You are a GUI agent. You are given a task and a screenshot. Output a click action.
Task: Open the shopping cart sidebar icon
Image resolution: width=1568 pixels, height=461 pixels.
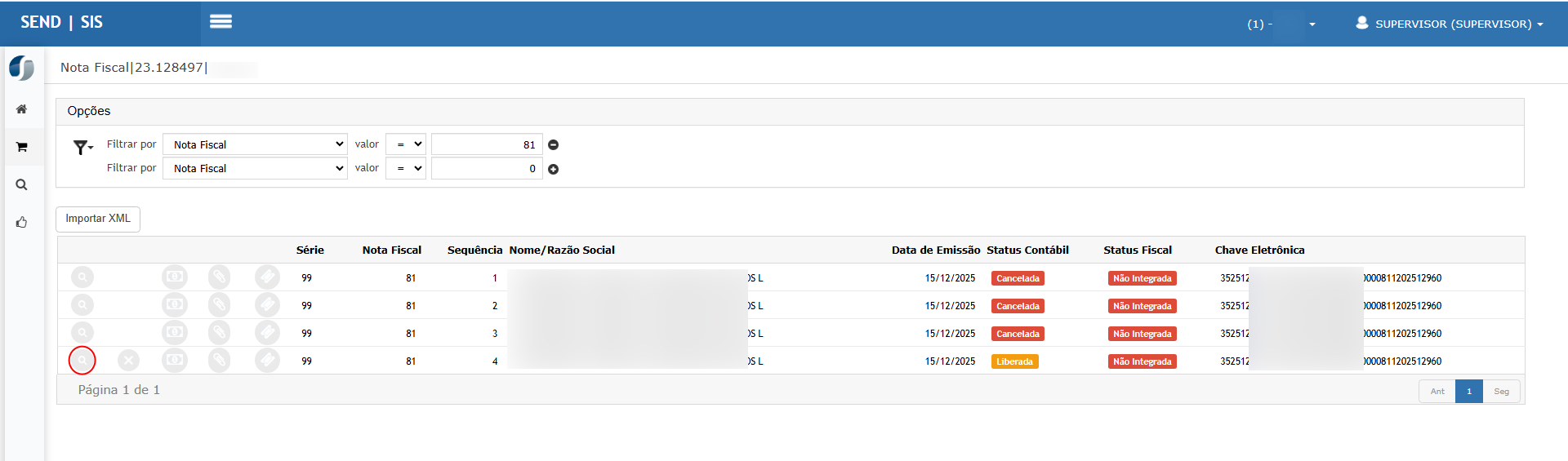(22, 148)
